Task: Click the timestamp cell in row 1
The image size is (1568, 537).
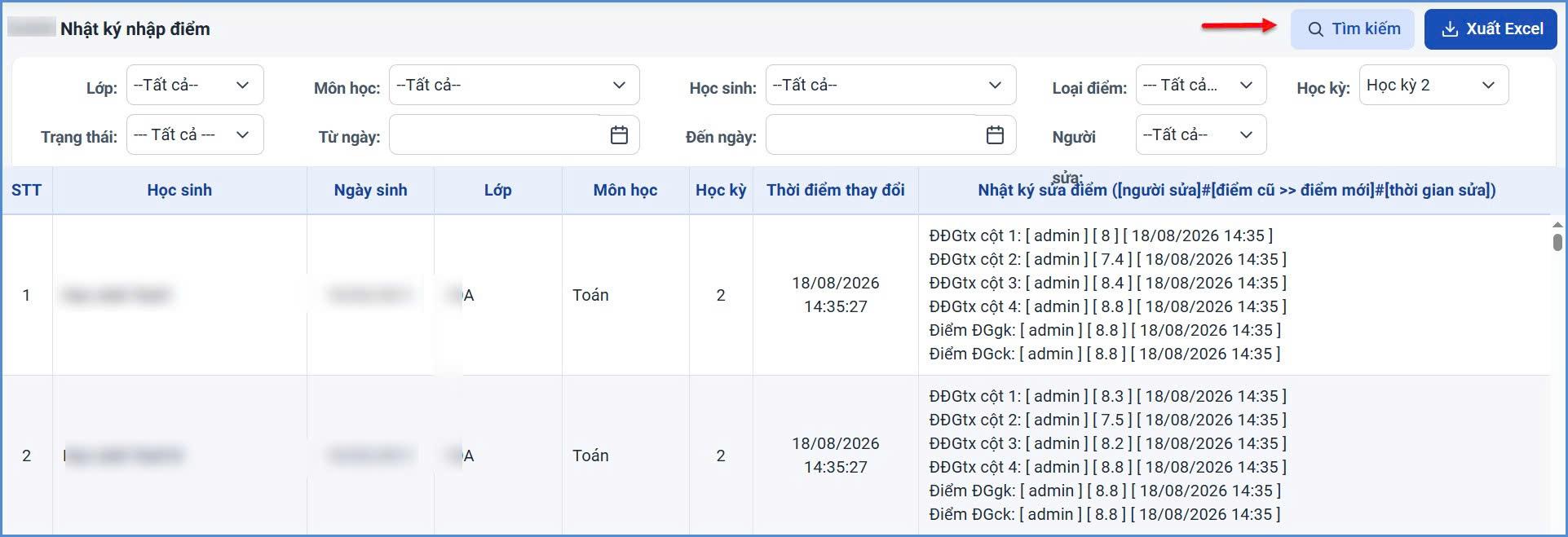Action: point(836,295)
